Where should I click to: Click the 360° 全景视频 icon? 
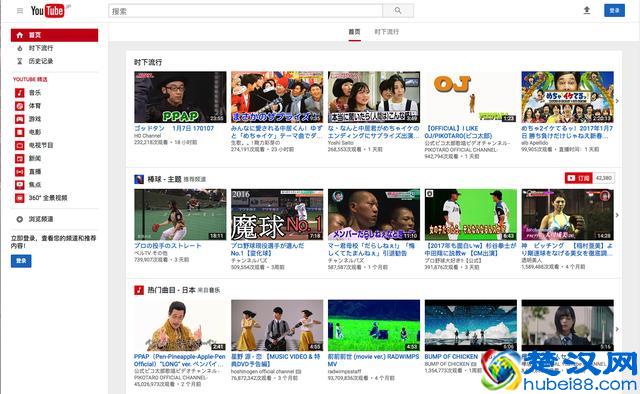[x=20, y=198]
